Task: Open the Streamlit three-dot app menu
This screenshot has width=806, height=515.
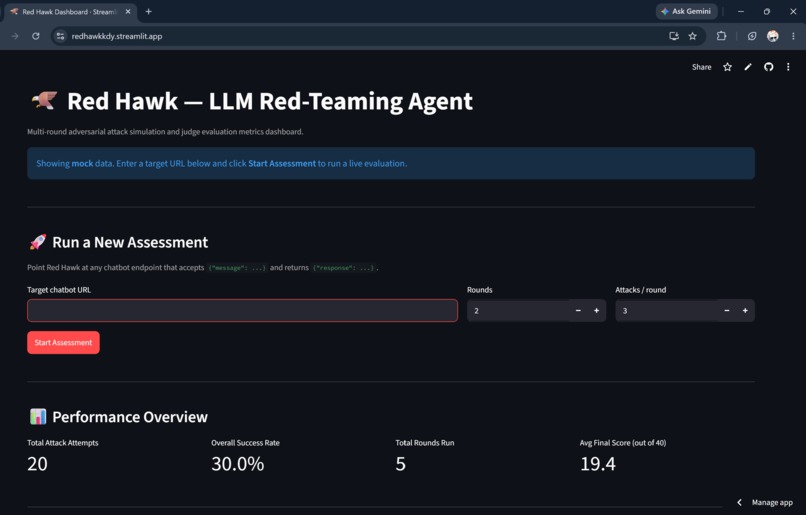Action: [x=788, y=67]
